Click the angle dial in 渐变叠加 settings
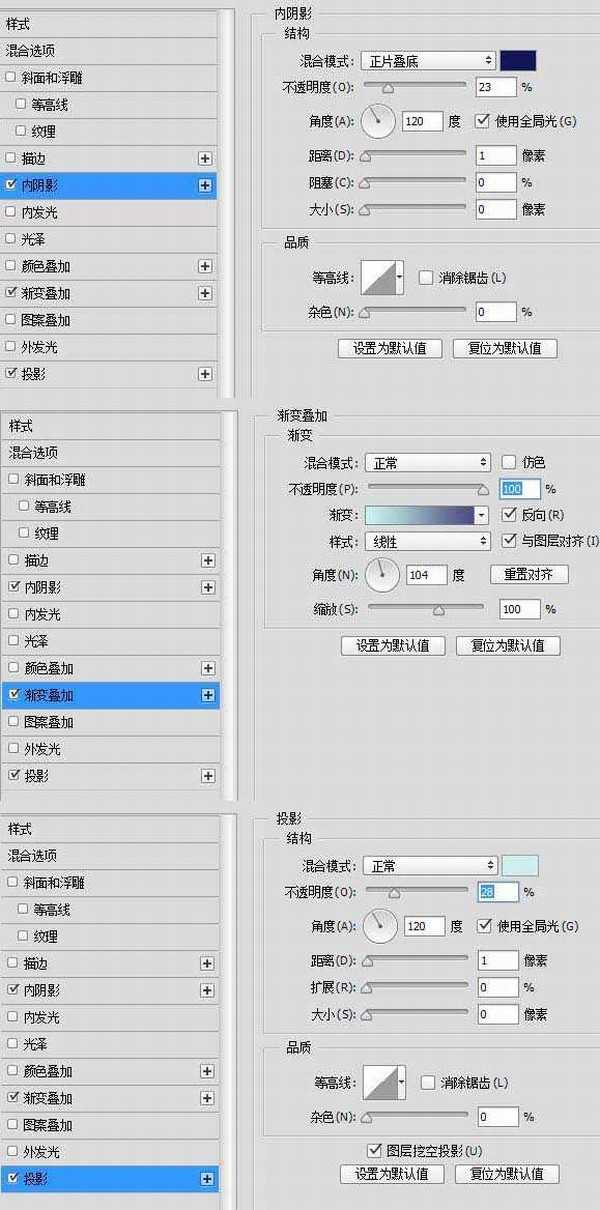Viewport: 600px width, 1210px height. [383, 575]
